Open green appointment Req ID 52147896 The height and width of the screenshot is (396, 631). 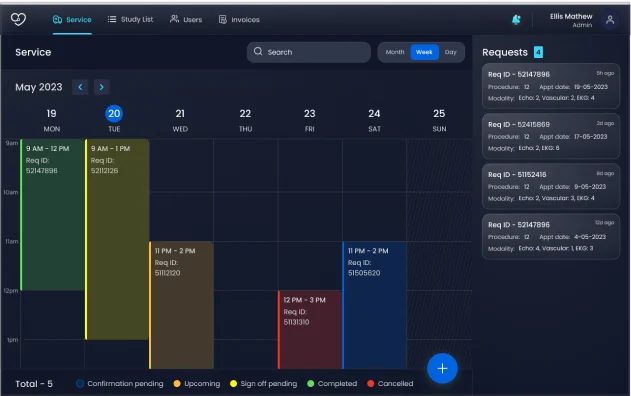click(52, 214)
